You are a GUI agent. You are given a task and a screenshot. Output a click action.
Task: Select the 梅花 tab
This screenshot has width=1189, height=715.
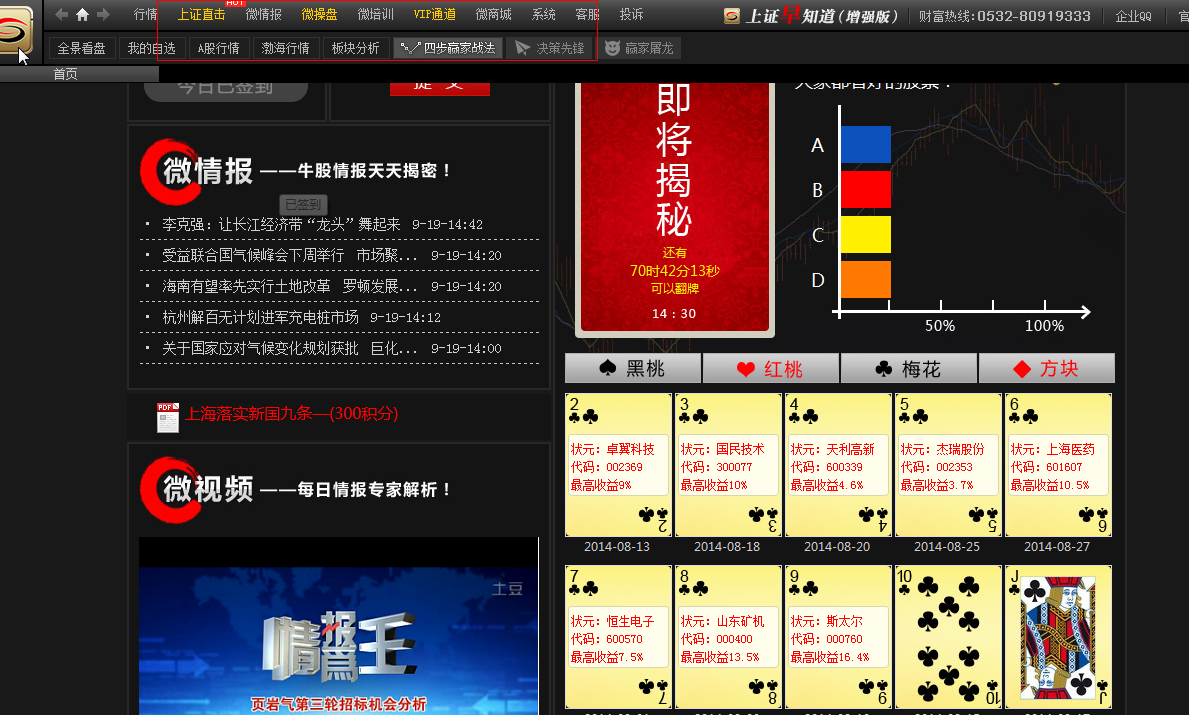909,368
